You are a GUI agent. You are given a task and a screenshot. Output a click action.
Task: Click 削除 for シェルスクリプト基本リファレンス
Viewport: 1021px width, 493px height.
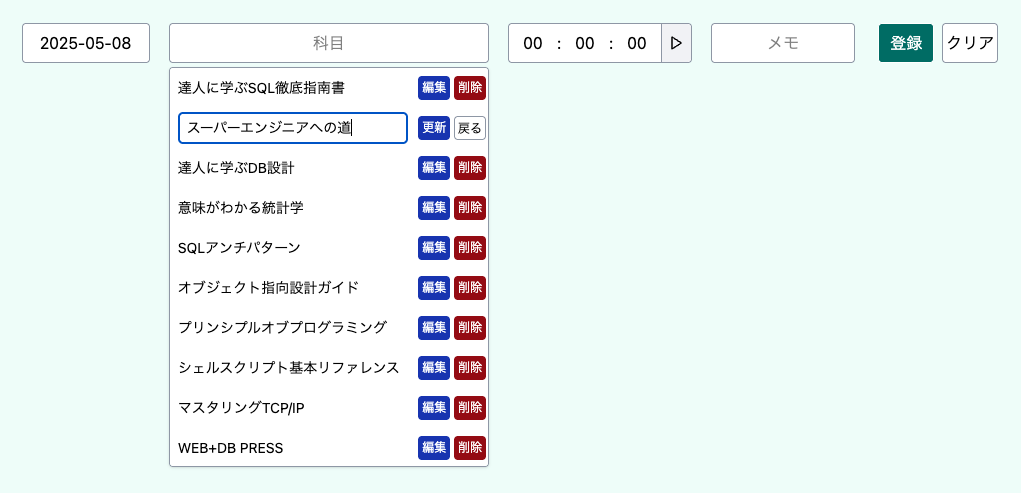(470, 368)
